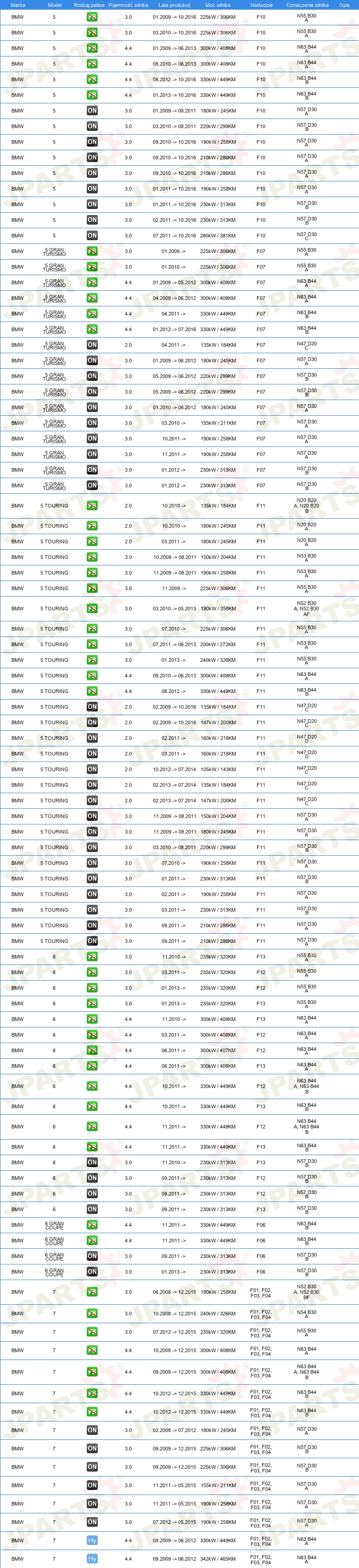Click date cell 03.2010 -> 05.2013
Screen dimensions: 359x1568
pyautogui.click(x=174, y=609)
